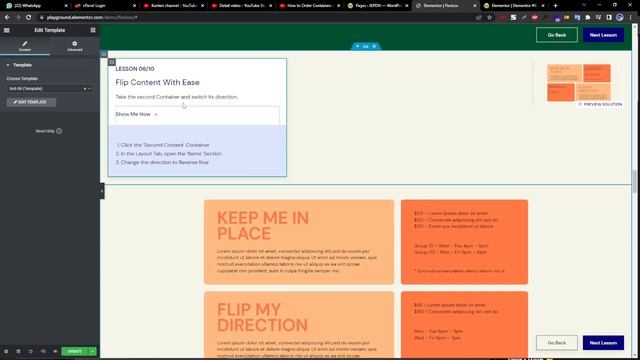640x360 pixels.
Task: Click the Edit Template button
Action: coord(31,102)
